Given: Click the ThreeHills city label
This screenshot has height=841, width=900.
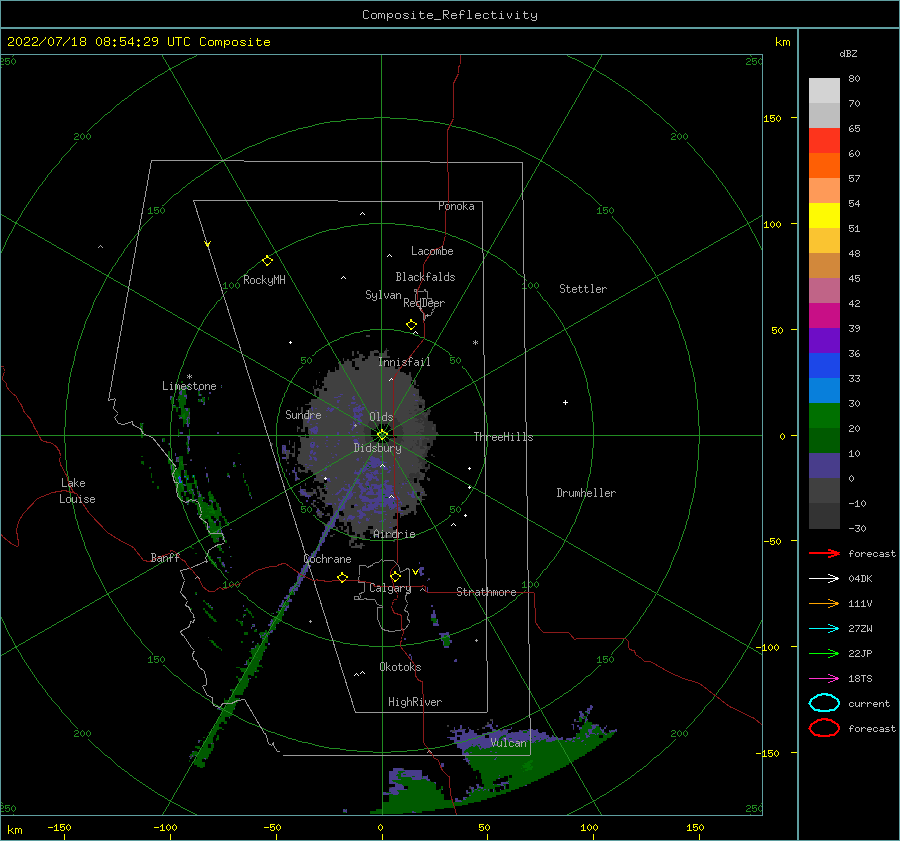Looking at the screenshot, I should (503, 437).
